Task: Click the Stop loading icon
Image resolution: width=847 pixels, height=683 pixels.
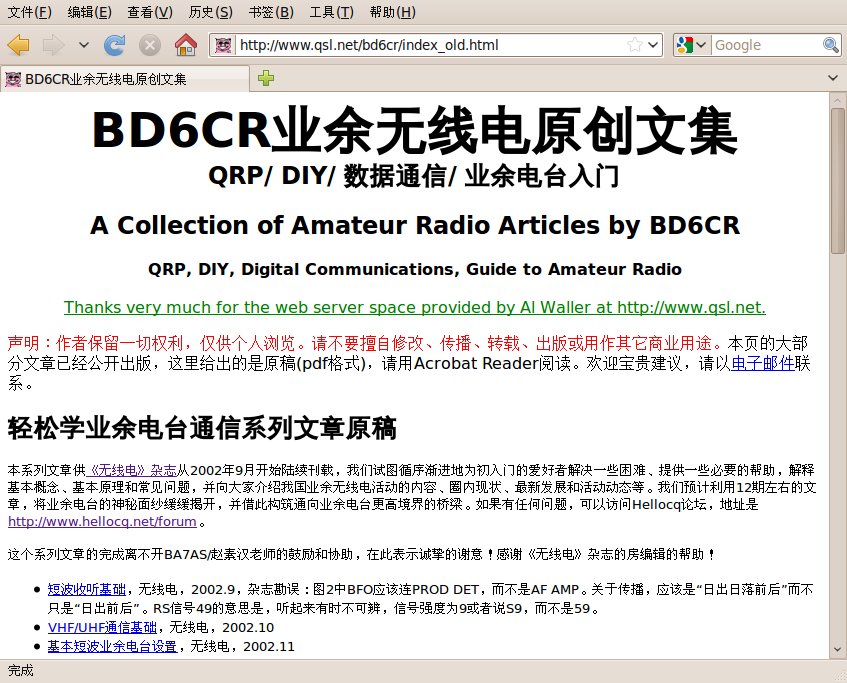Action: click(x=150, y=45)
